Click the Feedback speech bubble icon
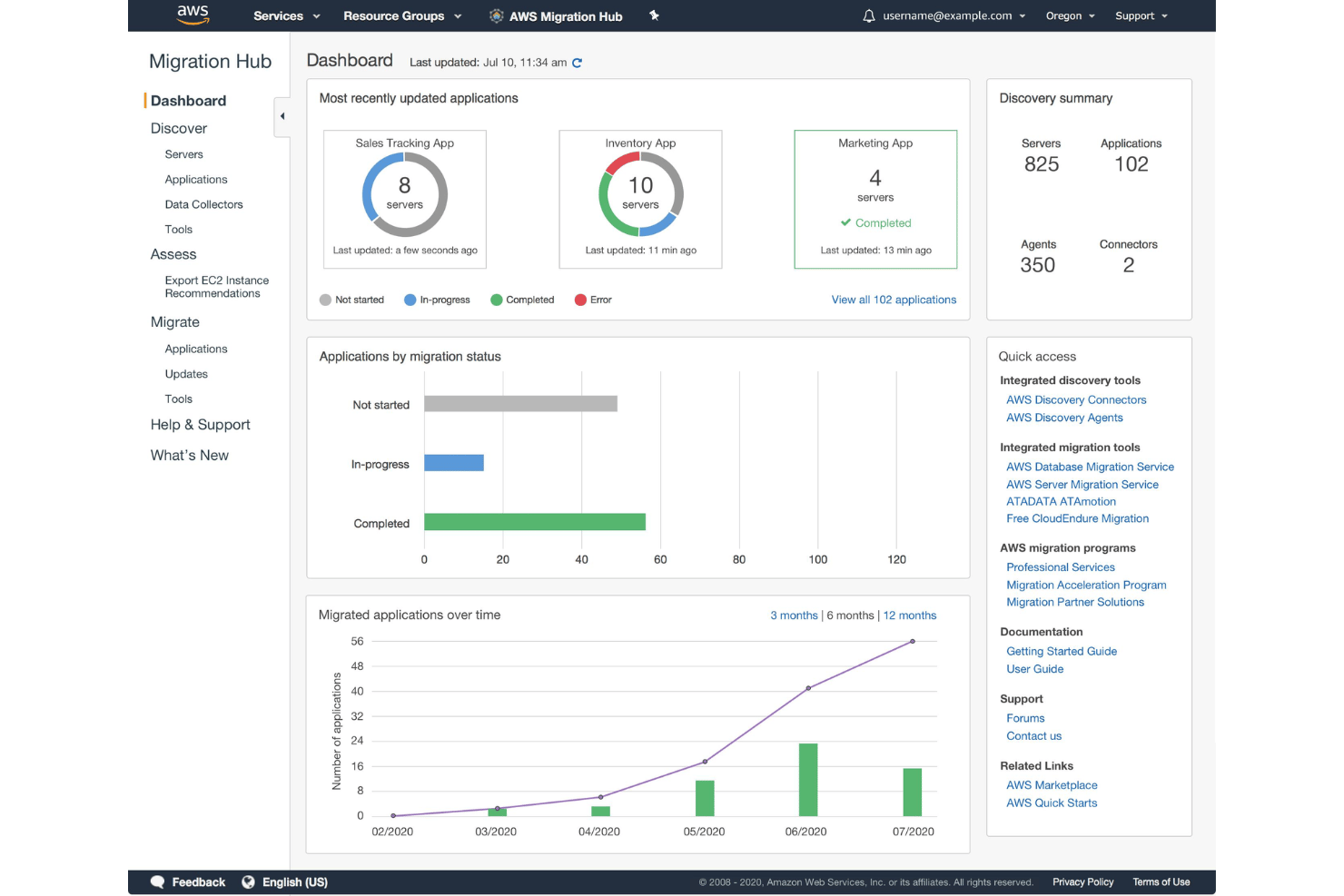1344x896 pixels. pos(157,882)
